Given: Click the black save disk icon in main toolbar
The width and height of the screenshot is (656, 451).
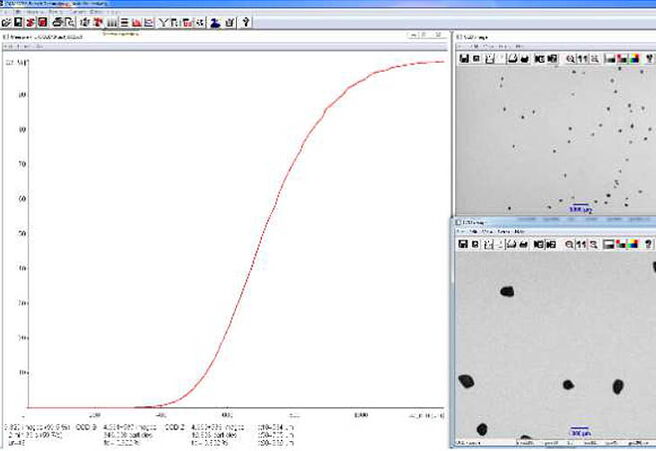Looking at the screenshot, I should (18, 22).
